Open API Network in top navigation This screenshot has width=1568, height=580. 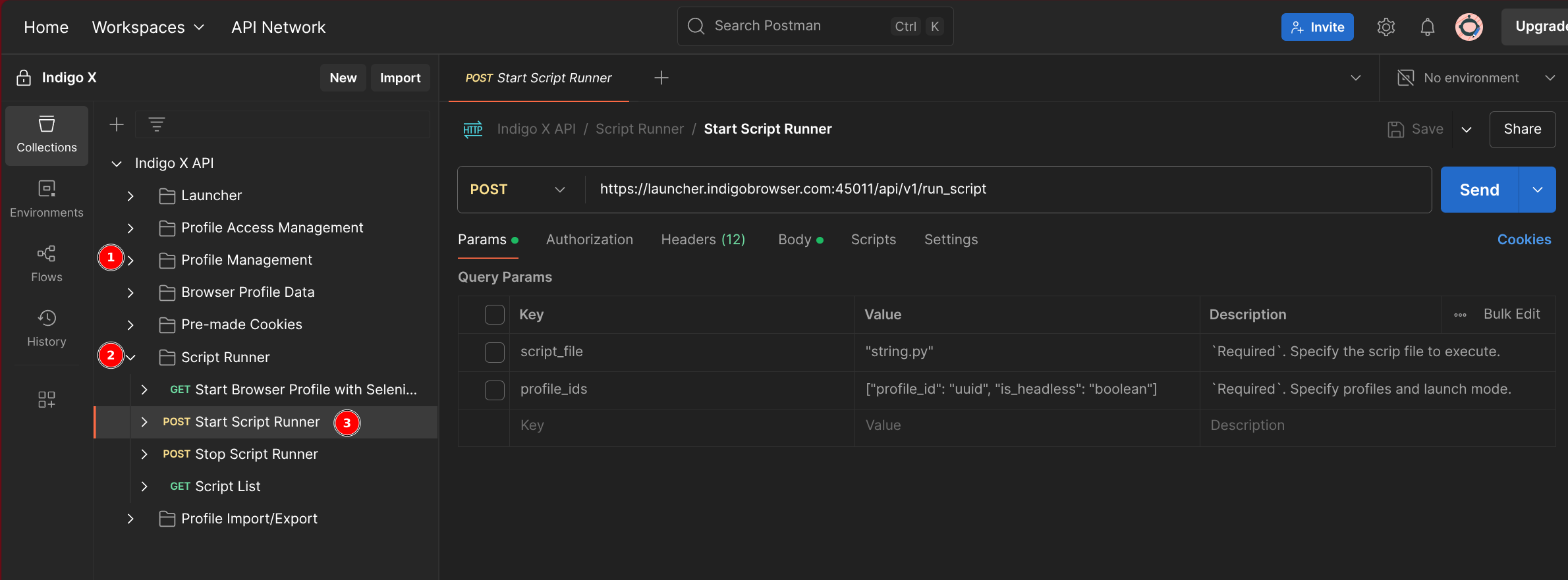(278, 27)
